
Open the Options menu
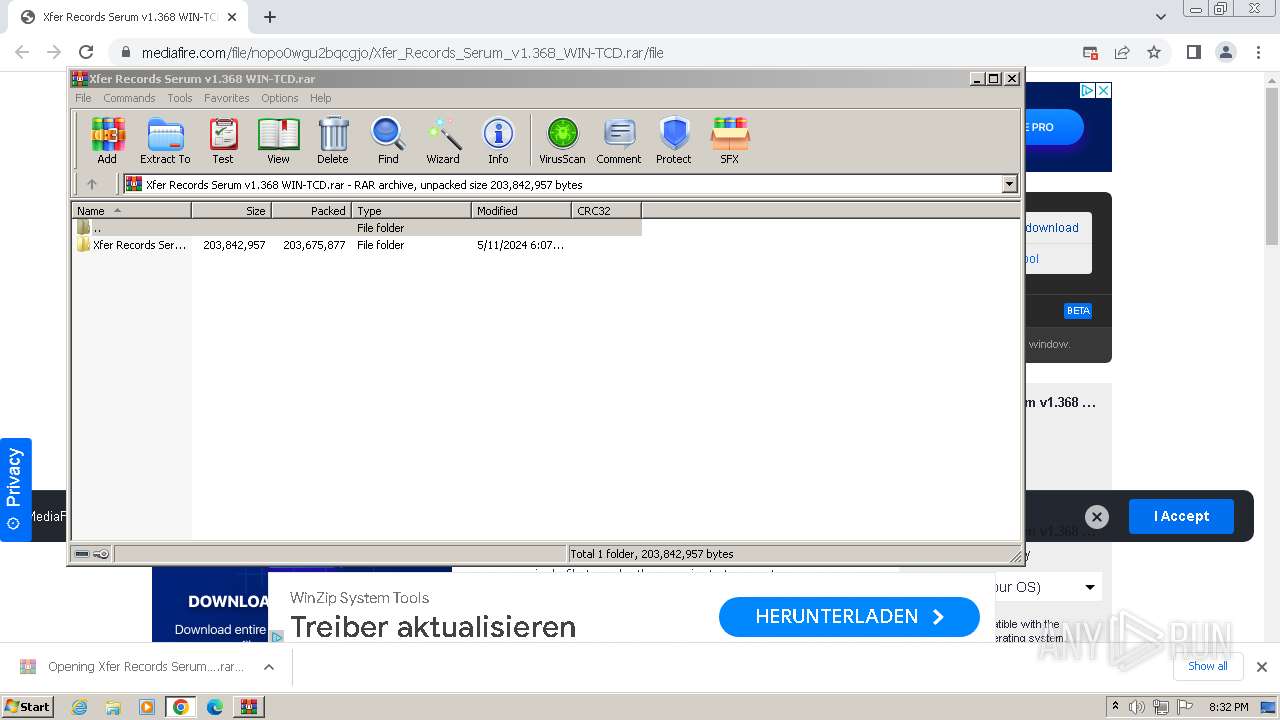[280, 98]
